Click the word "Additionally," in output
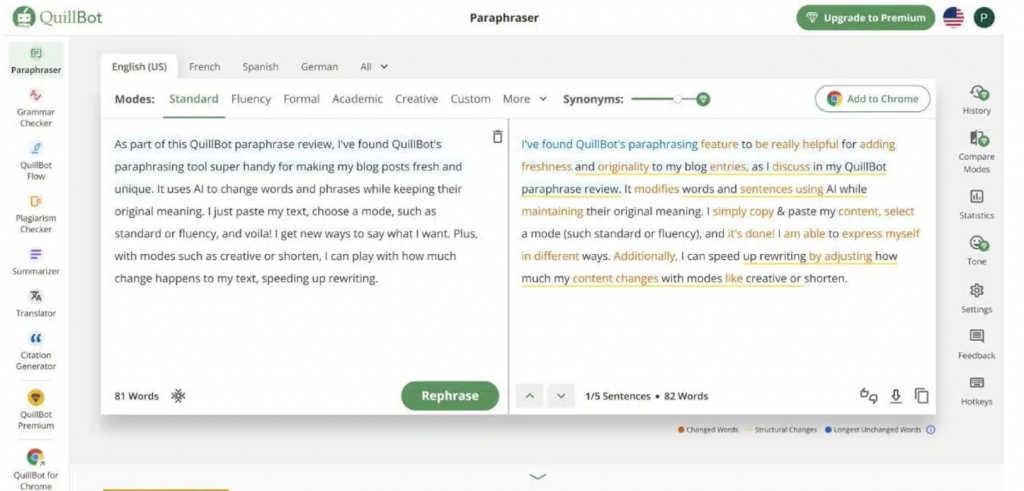Image resolution: width=1024 pixels, height=491 pixels. click(x=645, y=257)
